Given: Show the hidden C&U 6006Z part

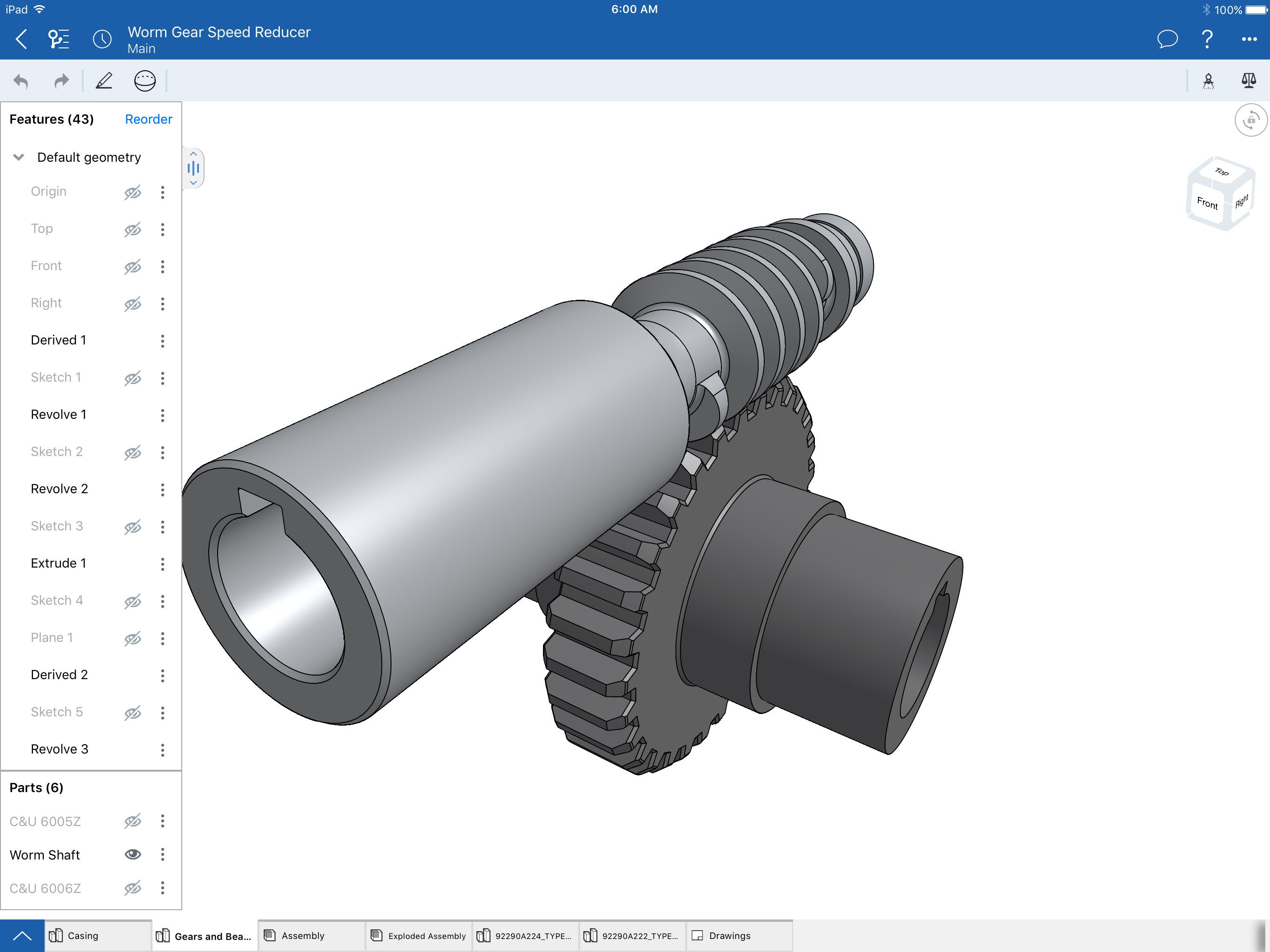Looking at the screenshot, I should pyautogui.click(x=132, y=888).
